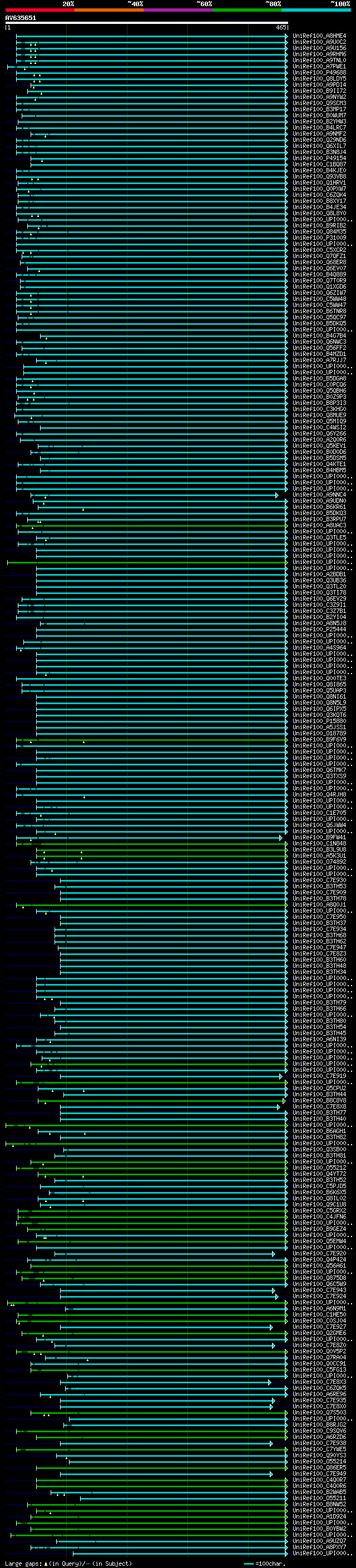Select the UniRef100_Q29ND6 label

[319, 140]
